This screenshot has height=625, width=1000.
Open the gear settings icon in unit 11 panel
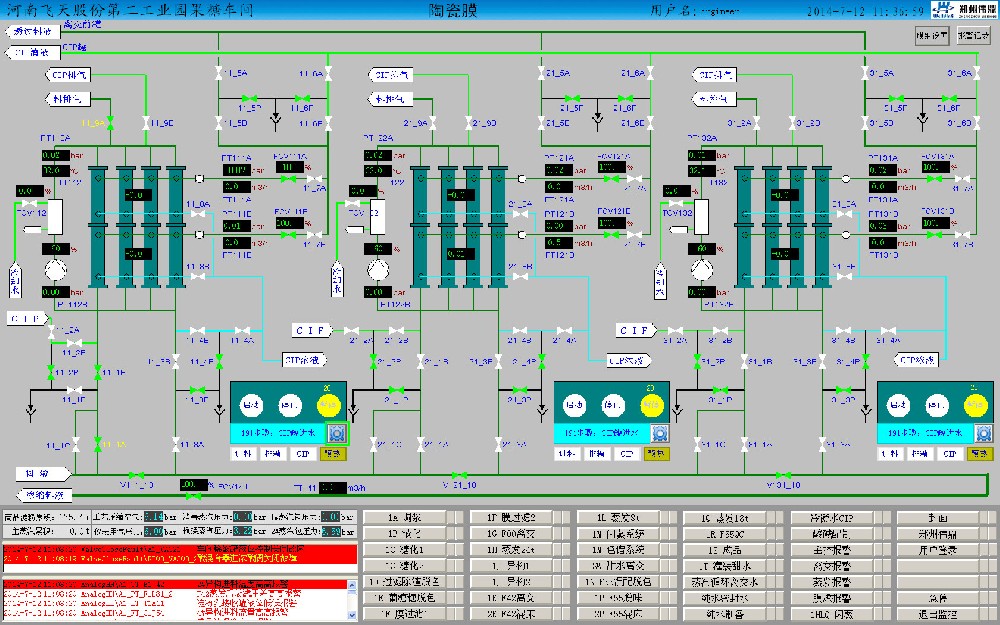pos(337,433)
